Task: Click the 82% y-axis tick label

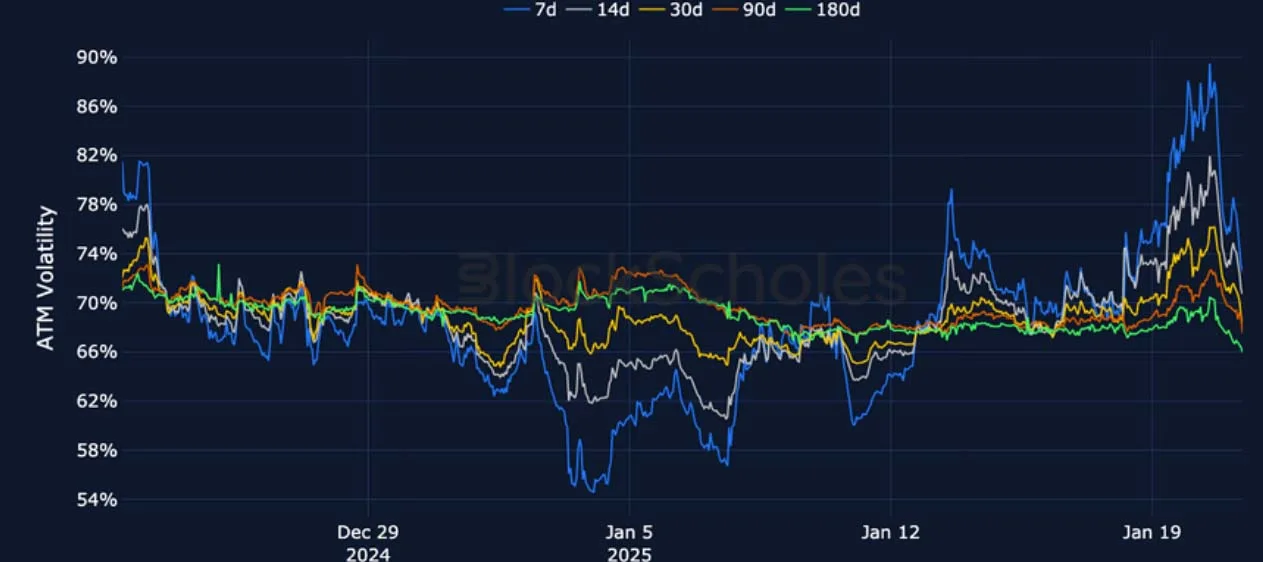Action: 97,155
